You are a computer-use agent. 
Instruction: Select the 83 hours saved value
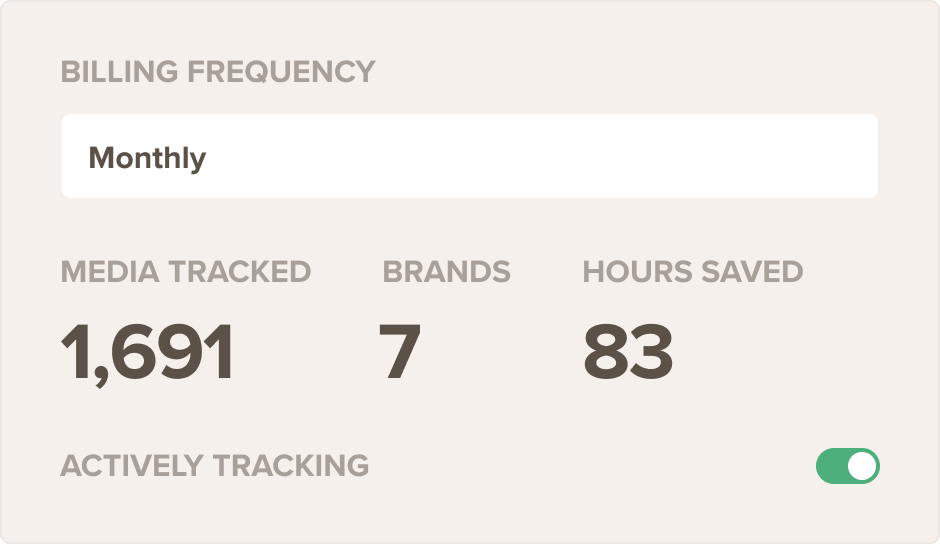[x=627, y=353]
